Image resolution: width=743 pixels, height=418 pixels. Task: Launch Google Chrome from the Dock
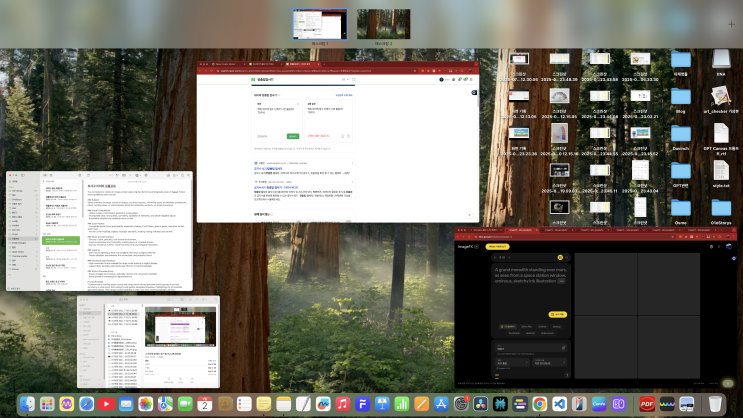tap(540, 404)
